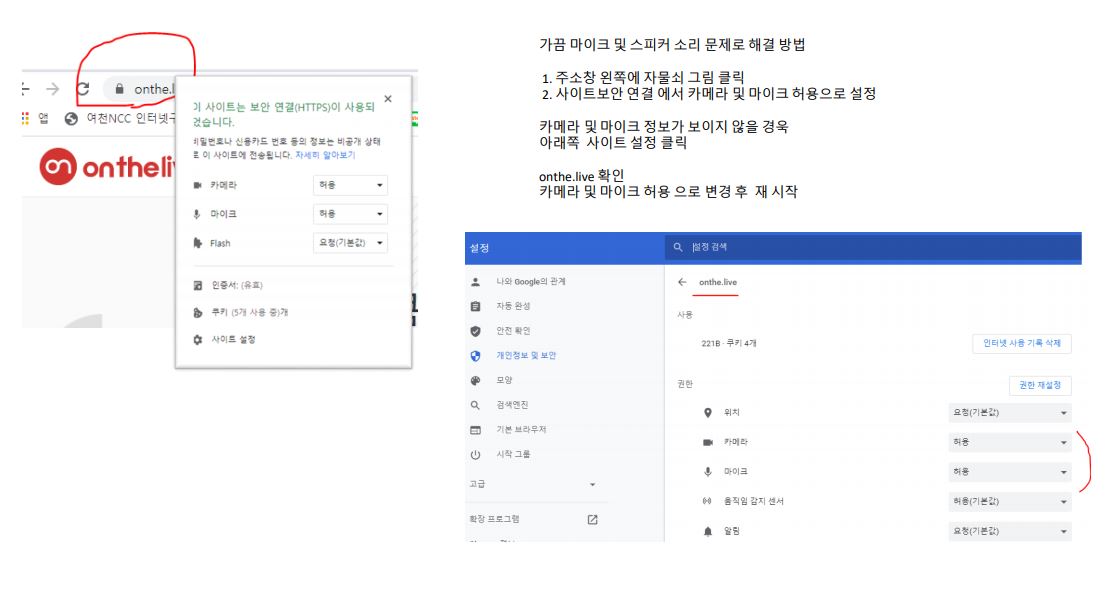Screen dimensions: 1117x591
Task: Click the padlock icon in address bar
Action: 120,89
